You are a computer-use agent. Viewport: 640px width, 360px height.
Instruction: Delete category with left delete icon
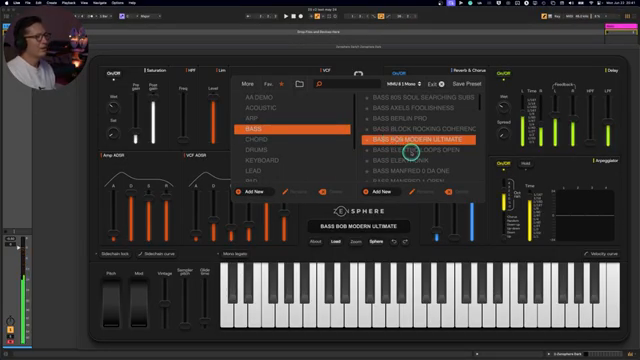point(322,192)
